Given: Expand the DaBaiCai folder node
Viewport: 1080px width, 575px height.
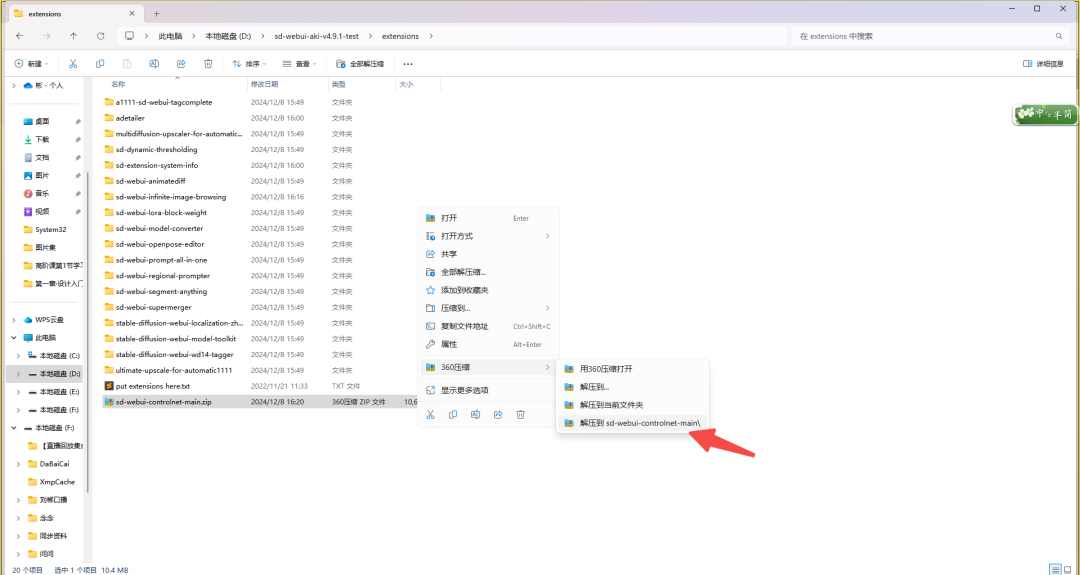Looking at the screenshot, I should click(x=19, y=464).
